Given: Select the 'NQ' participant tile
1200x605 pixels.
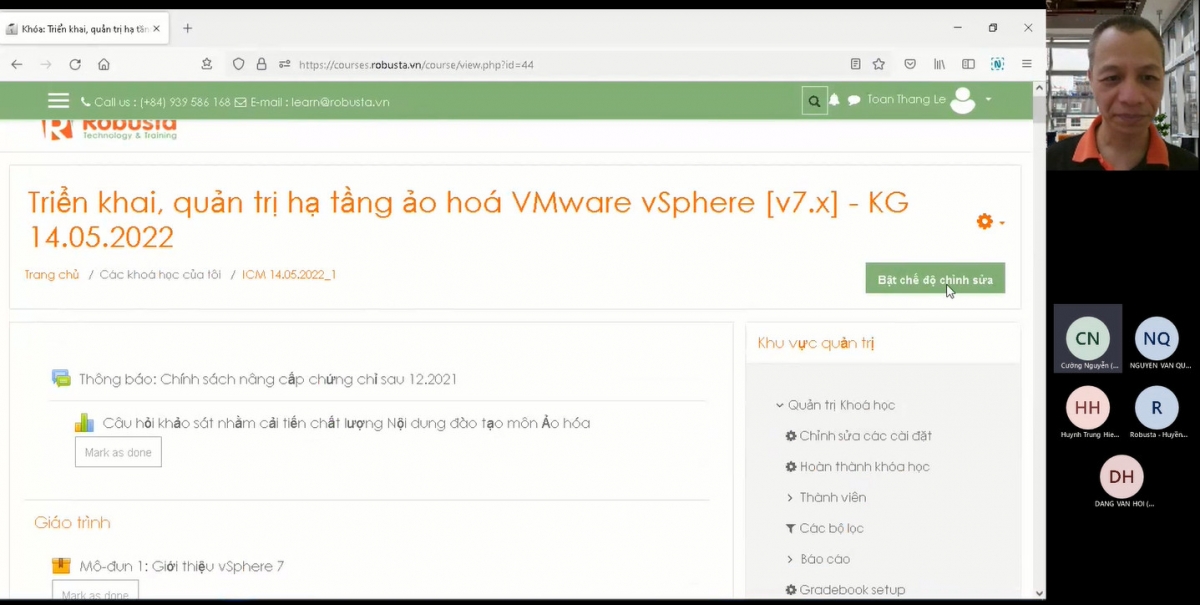Looking at the screenshot, I should (x=1157, y=339).
